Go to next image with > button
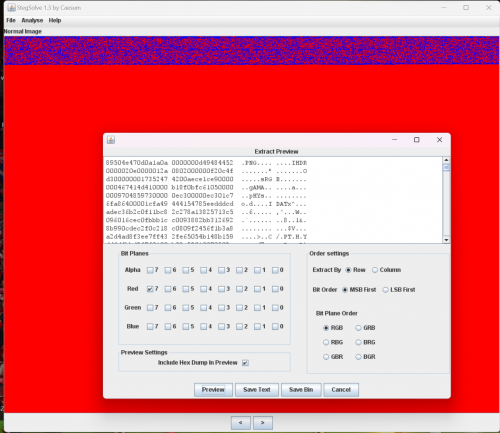Image resolution: width=500 pixels, height=433 pixels. 263,423
